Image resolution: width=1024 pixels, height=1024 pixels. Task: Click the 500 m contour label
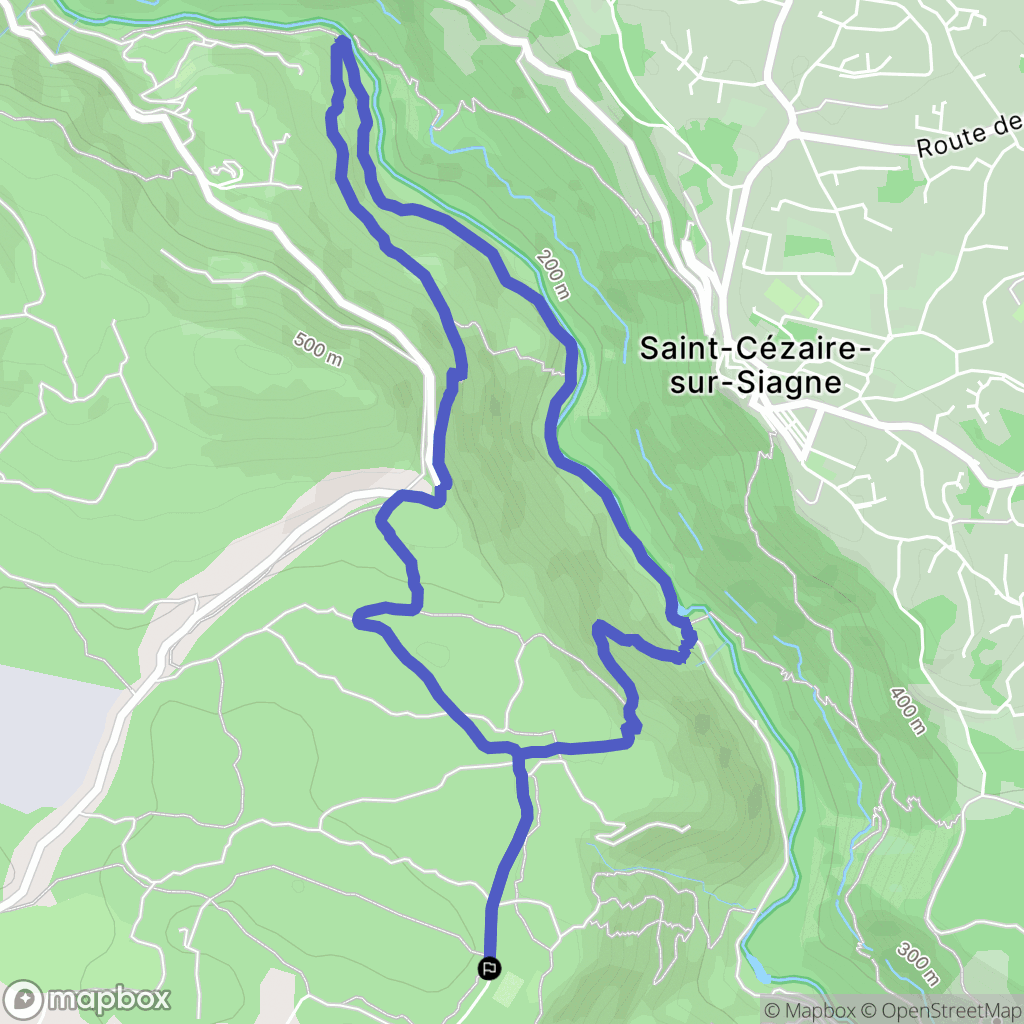coord(317,349)
